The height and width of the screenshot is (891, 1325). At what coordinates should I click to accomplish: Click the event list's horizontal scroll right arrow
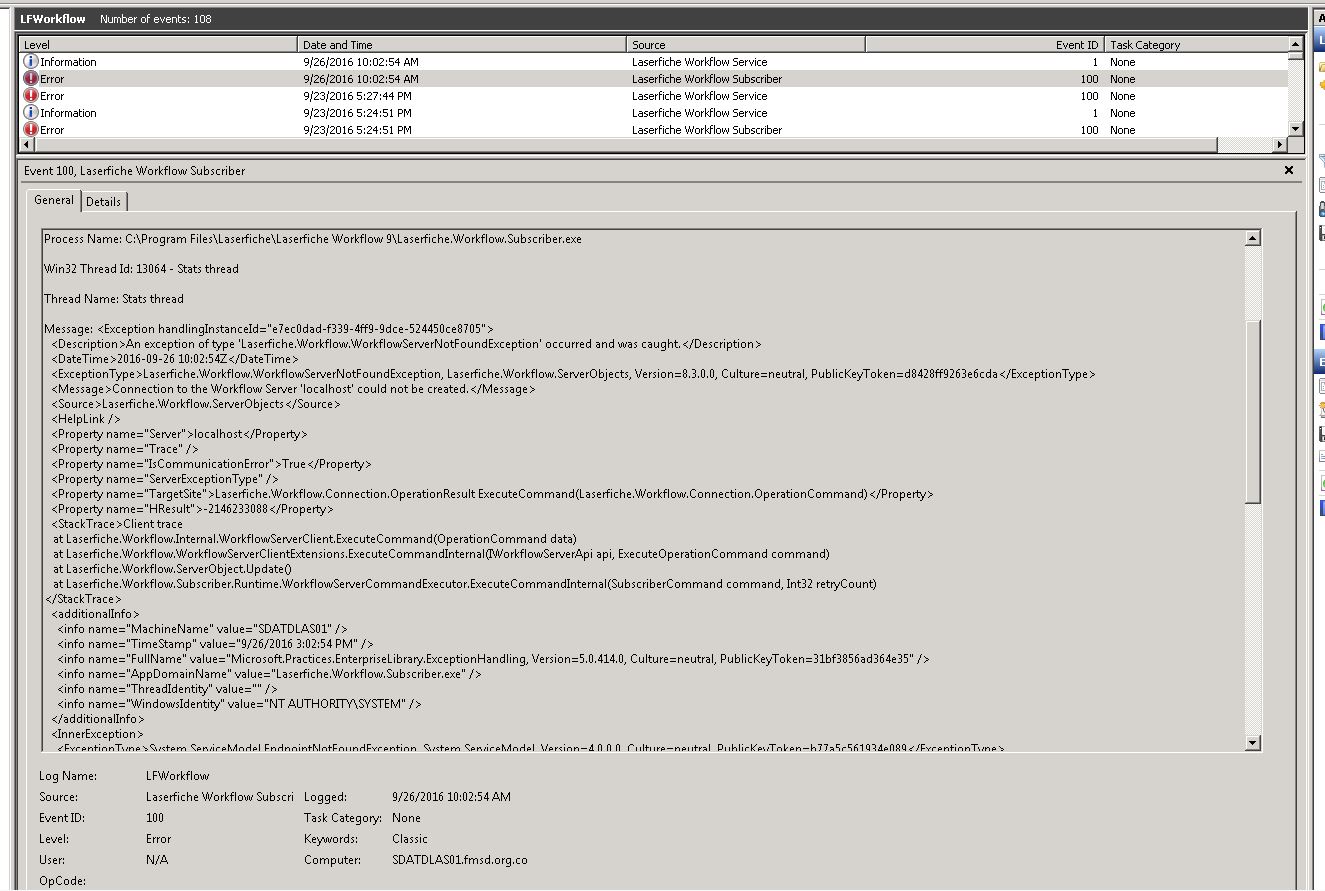[1281, 145]
